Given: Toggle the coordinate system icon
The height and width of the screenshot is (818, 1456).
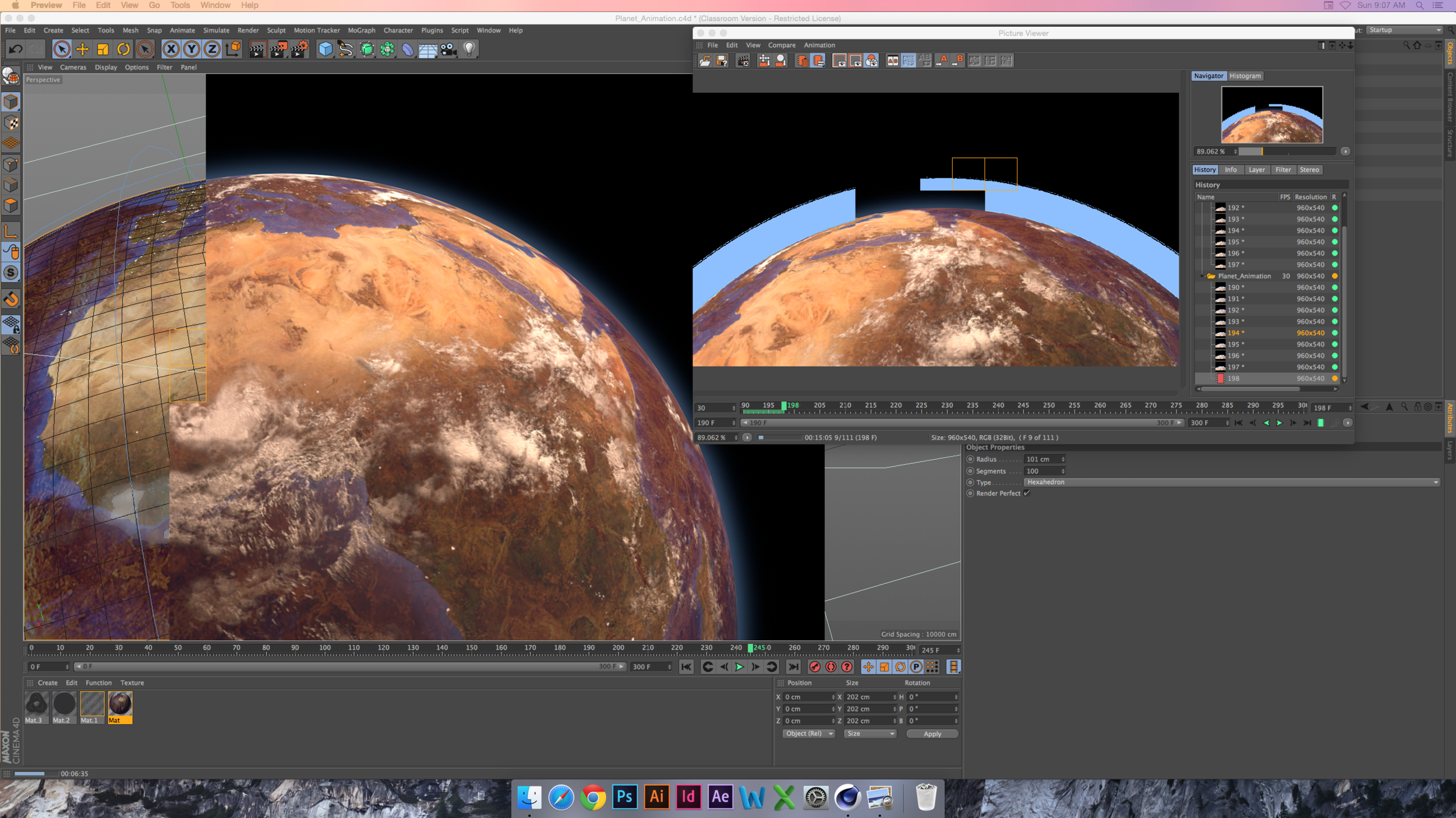Looking at the screenshot, I should [x=233, y=49].
